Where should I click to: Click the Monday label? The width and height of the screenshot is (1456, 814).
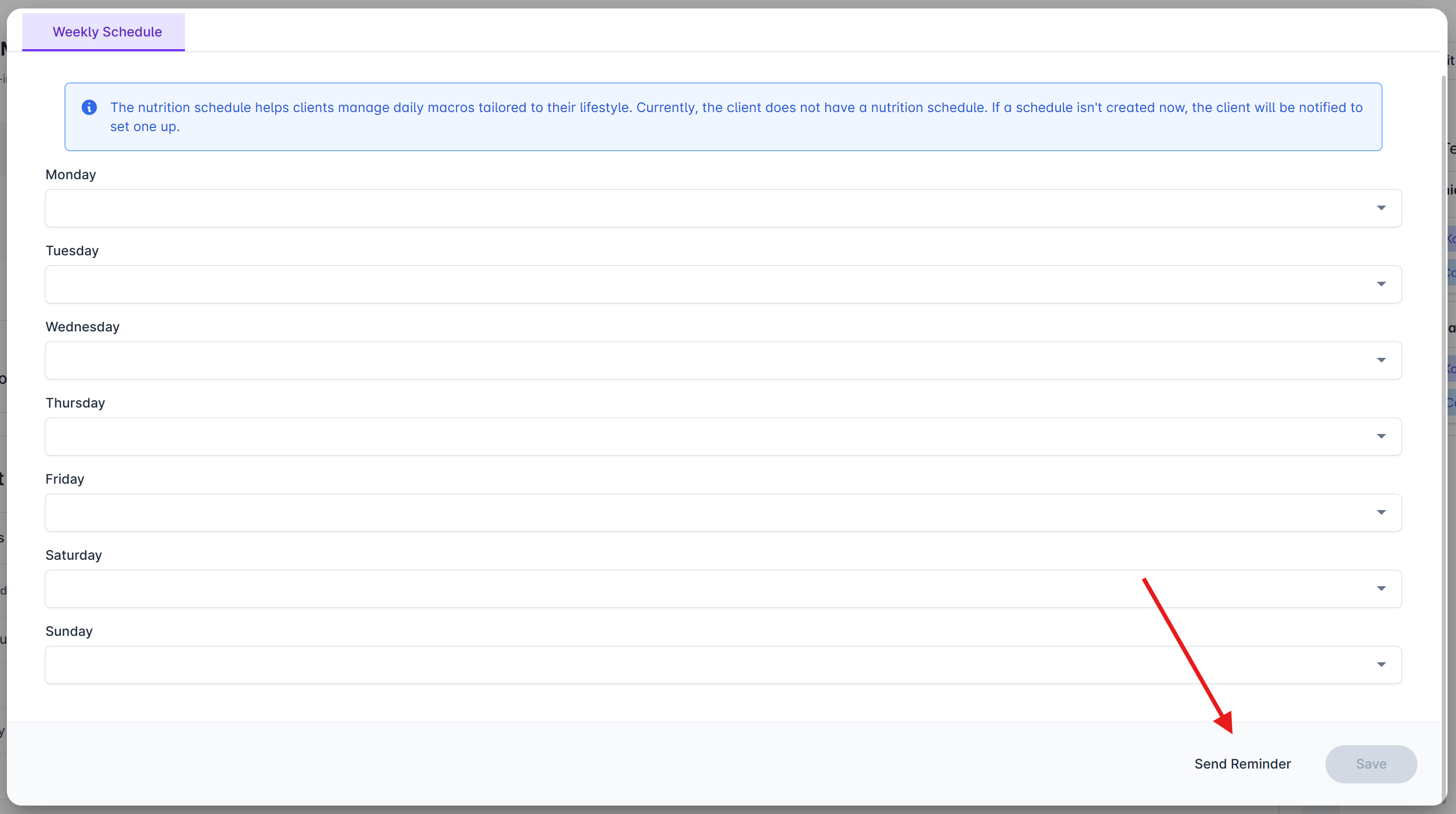tap(71, 175)
